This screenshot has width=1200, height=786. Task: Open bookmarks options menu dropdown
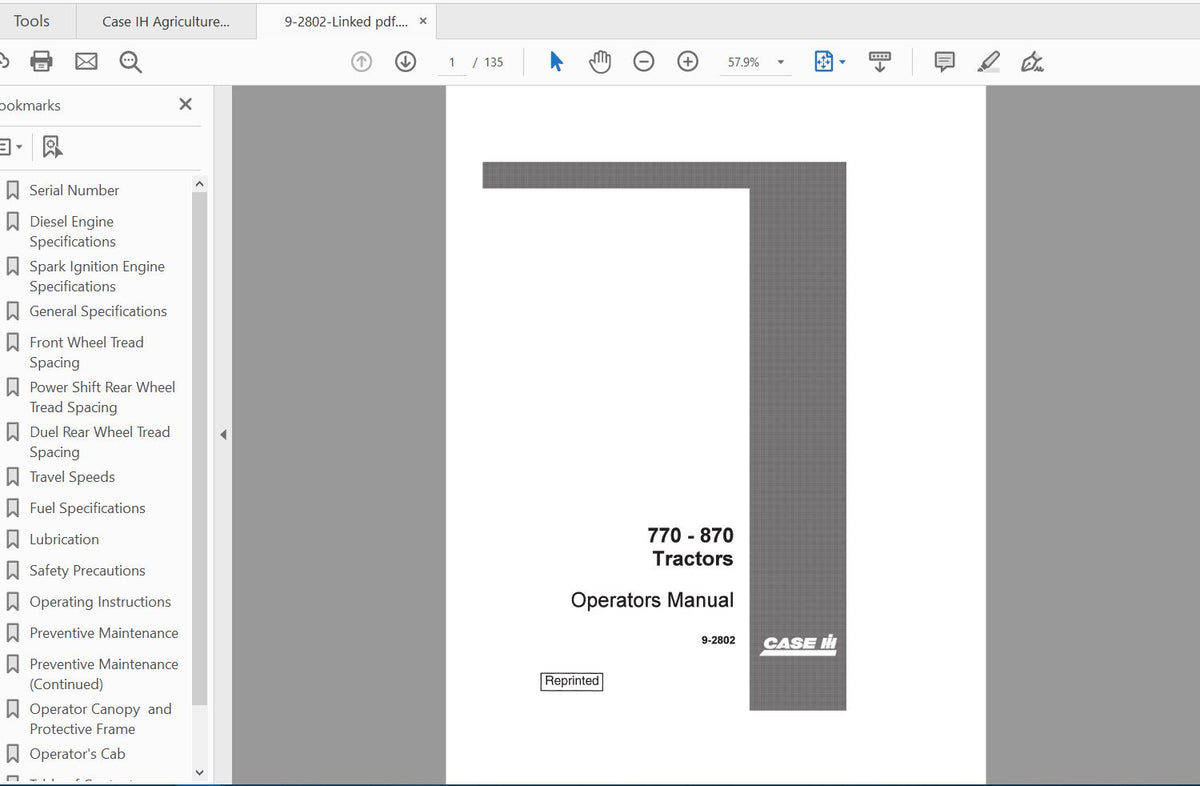[10, 147]
